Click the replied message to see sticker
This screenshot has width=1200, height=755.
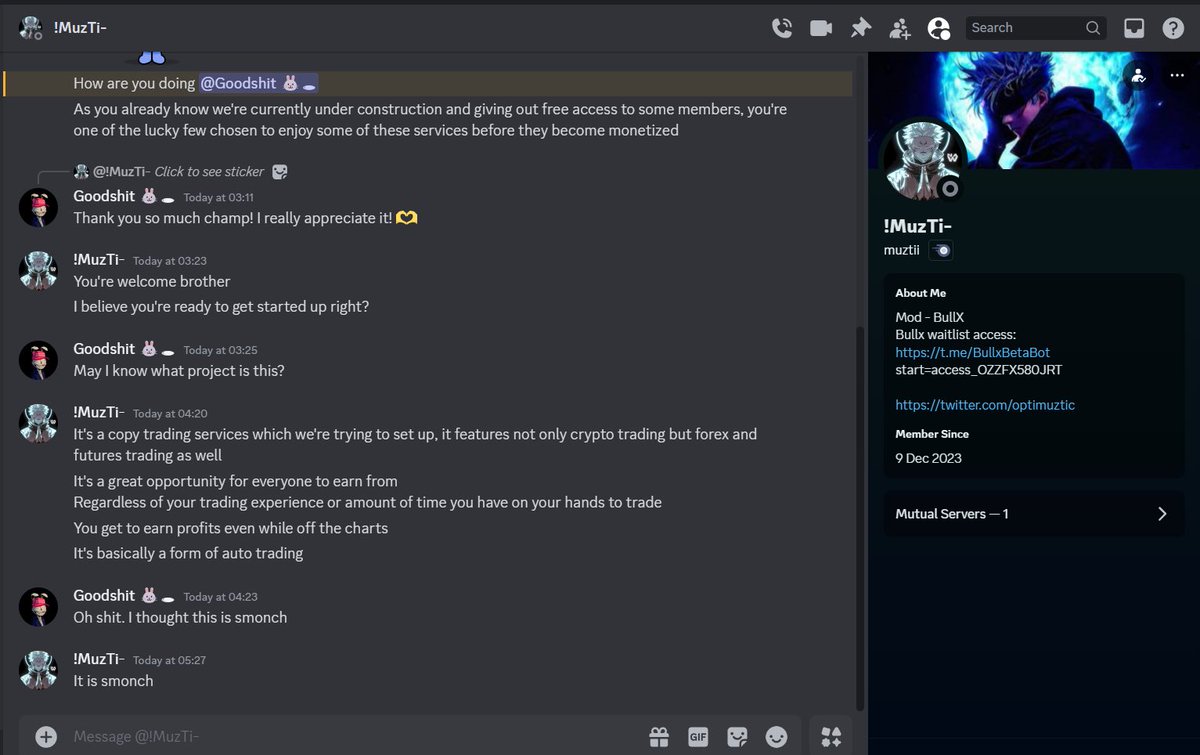(210, 171)
